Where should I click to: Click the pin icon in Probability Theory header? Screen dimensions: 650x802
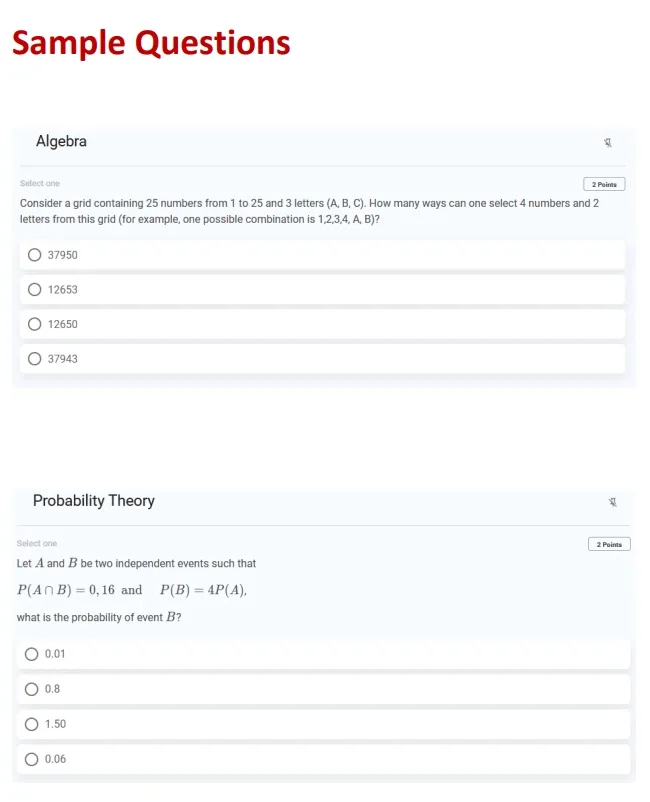pos(613,502)
